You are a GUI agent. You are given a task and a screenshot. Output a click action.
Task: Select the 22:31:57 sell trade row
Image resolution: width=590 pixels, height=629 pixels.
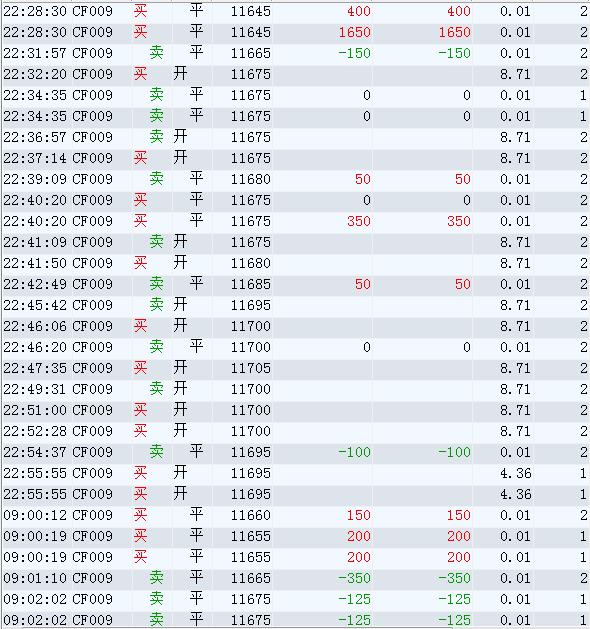point(296,53)
